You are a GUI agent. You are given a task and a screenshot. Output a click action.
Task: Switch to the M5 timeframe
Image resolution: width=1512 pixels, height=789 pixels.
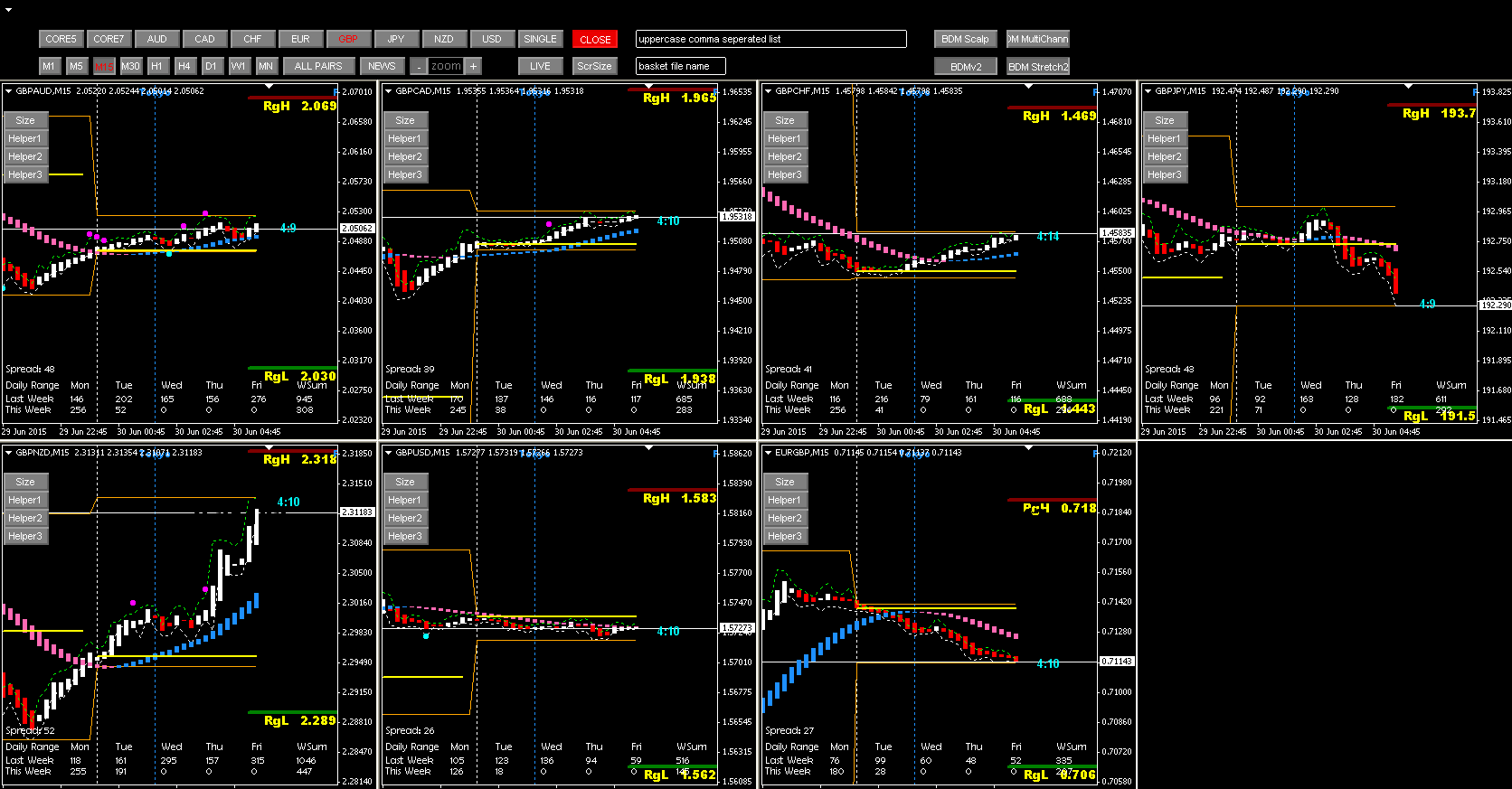tap(76, 66)
